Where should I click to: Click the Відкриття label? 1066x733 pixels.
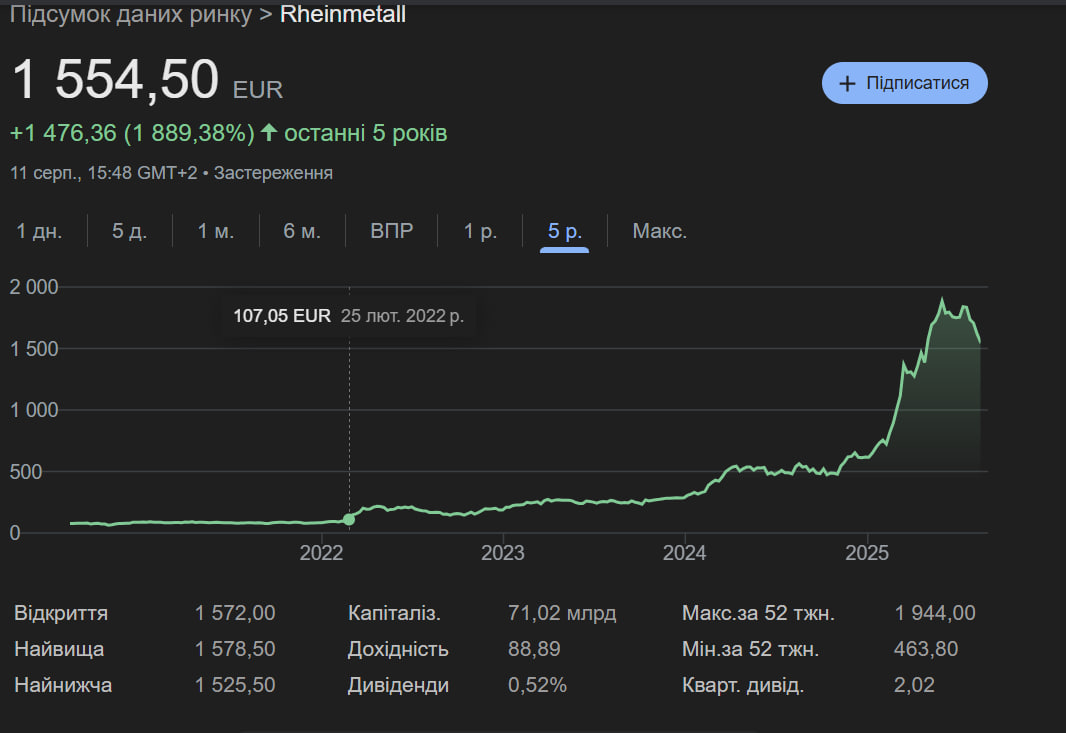click(x=61, y=613)
